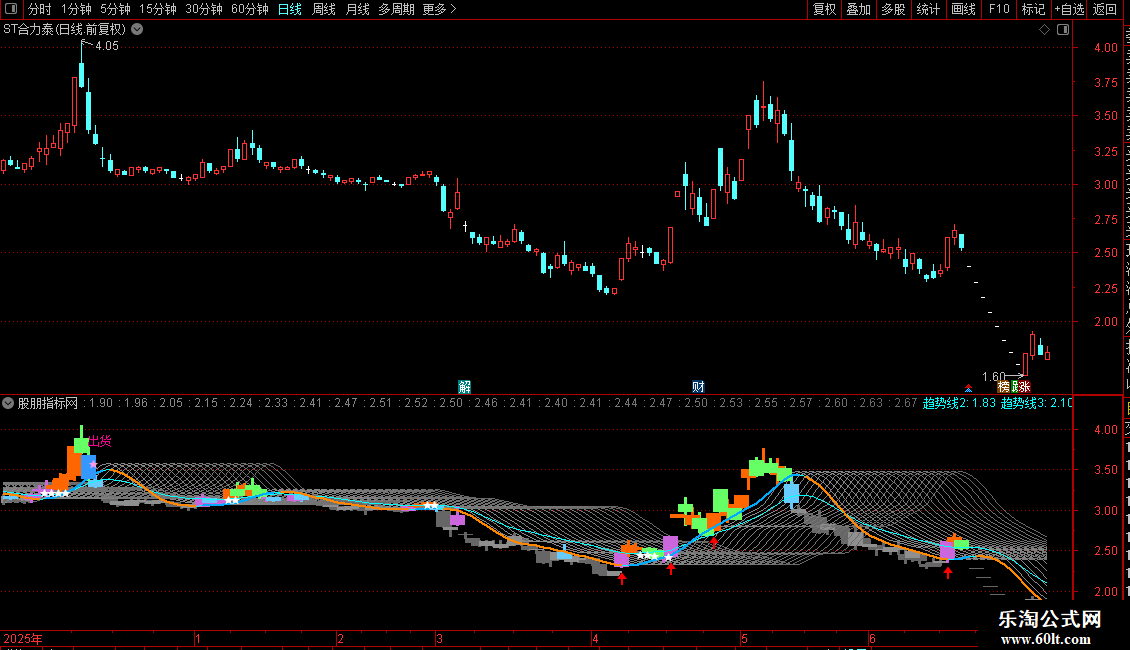Click the indicator red arrow below the June purple block
The image size is (1130, 650).
948,573
